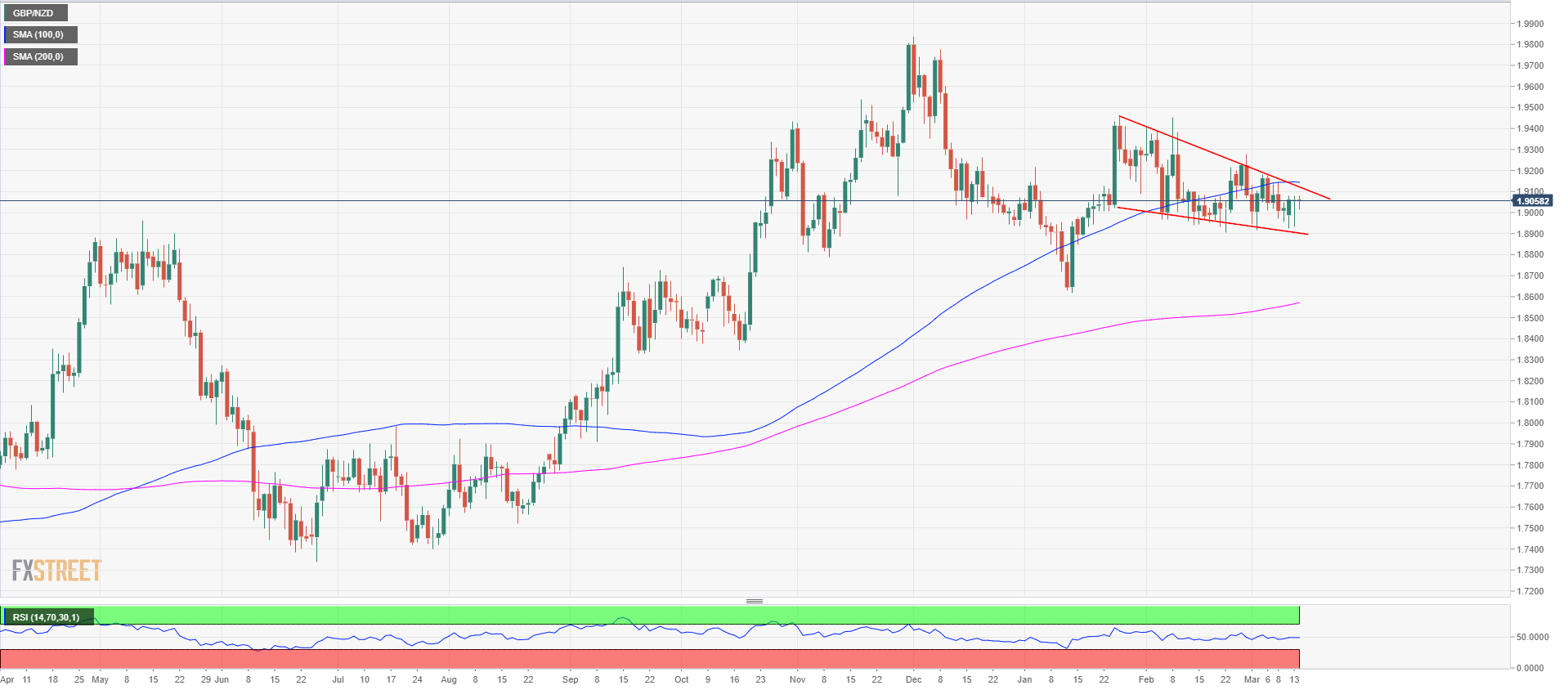Click the blue SMA 100 color marker

click(5, 34)
